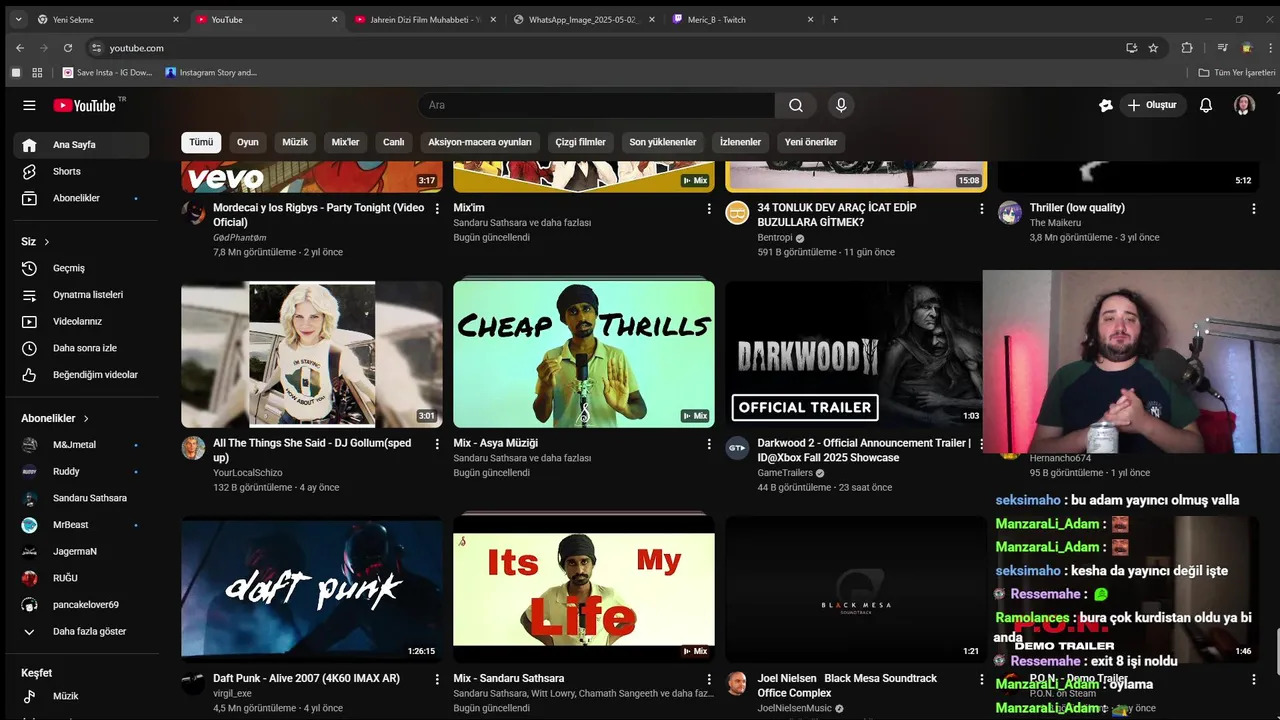The height and width of the screenshot is (720, 1280).
Task: Open the daft punk video thumbnail
Action: click(x=312, y=589)
